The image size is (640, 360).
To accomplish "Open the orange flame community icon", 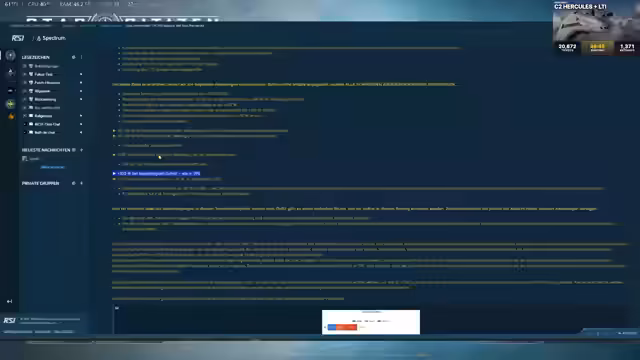I will pos(11,116).
